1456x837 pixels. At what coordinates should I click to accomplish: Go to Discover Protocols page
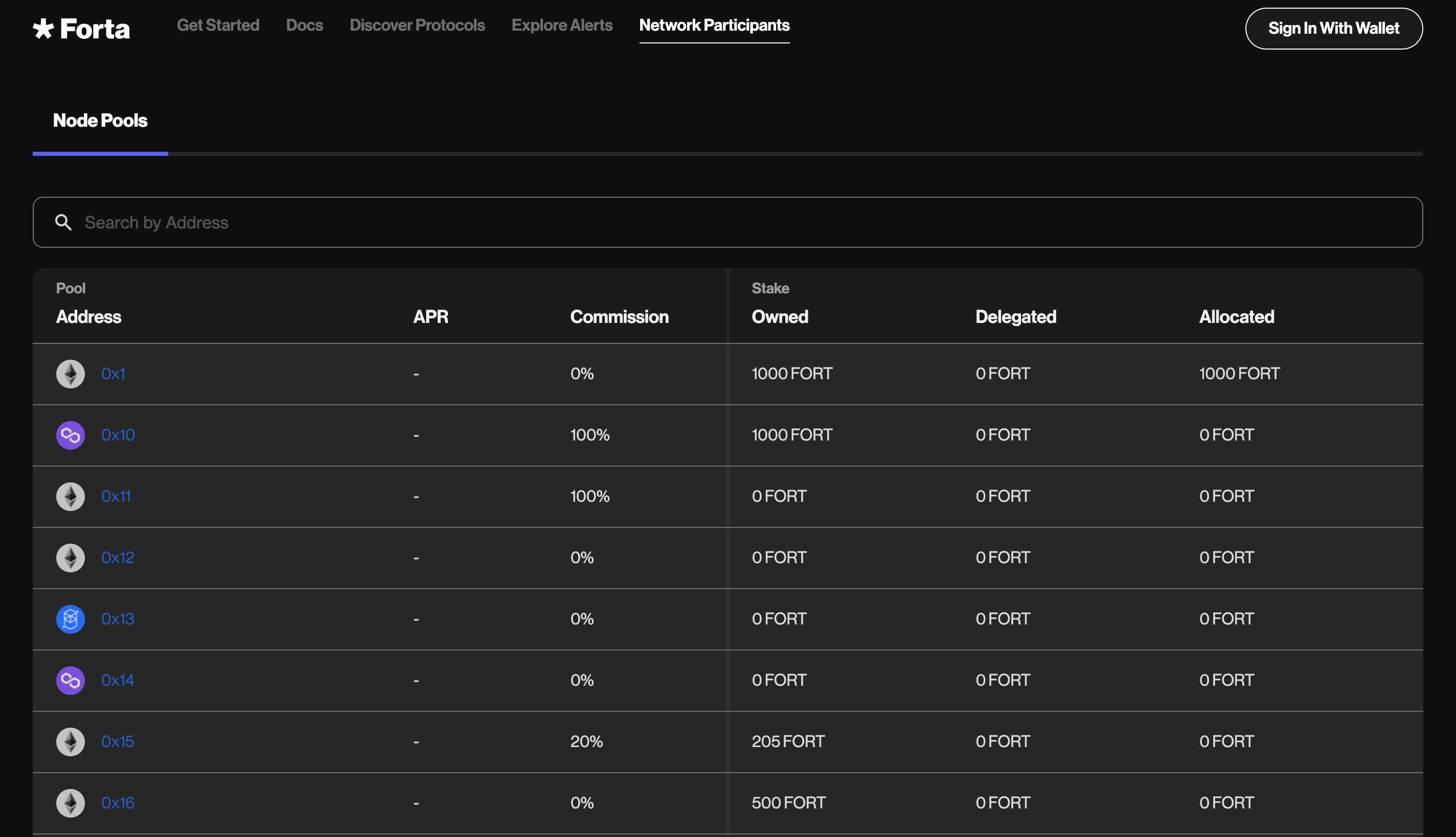click(x=417, y=26)
